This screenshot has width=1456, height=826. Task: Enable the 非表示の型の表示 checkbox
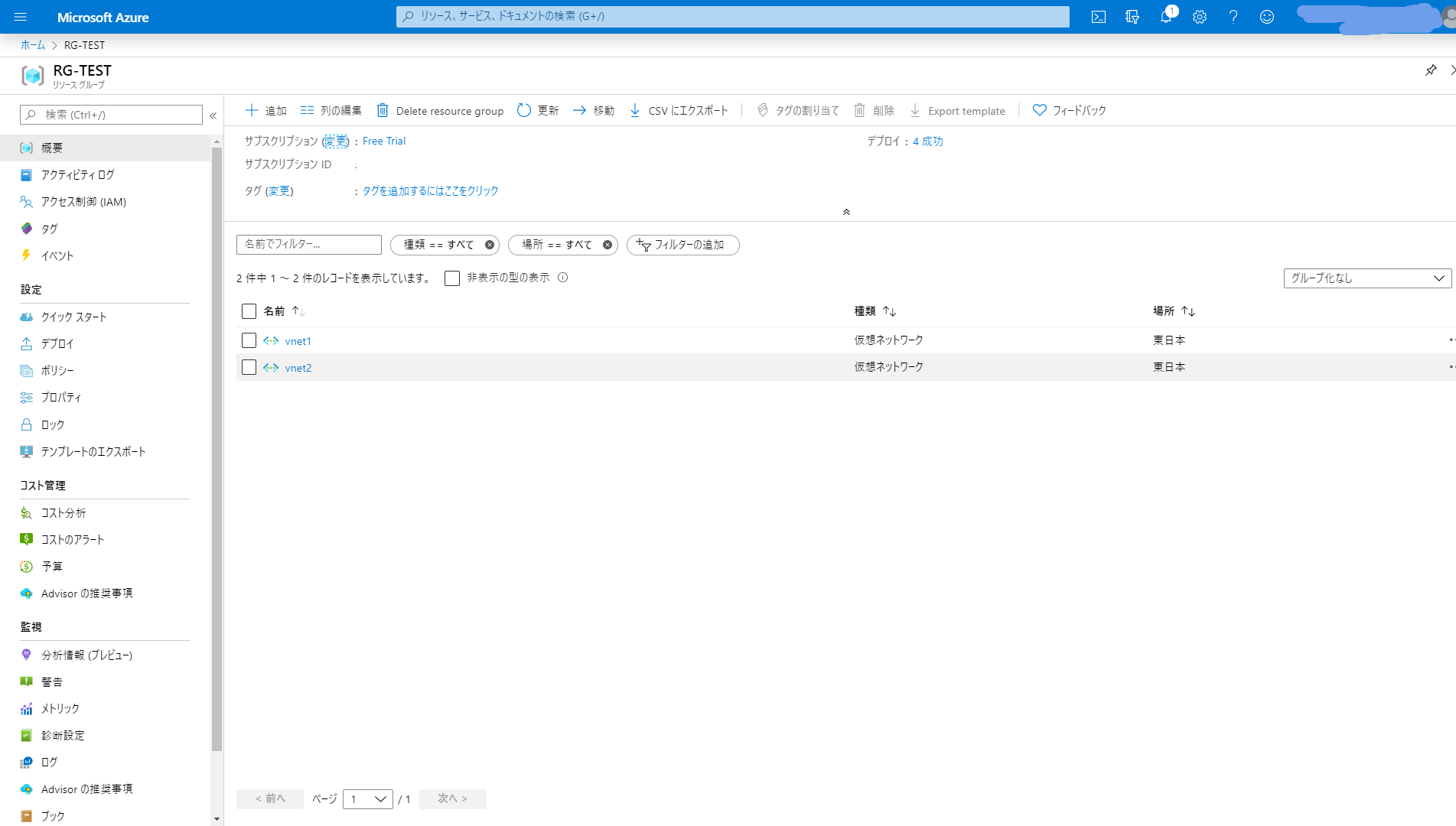pos(452,278)
